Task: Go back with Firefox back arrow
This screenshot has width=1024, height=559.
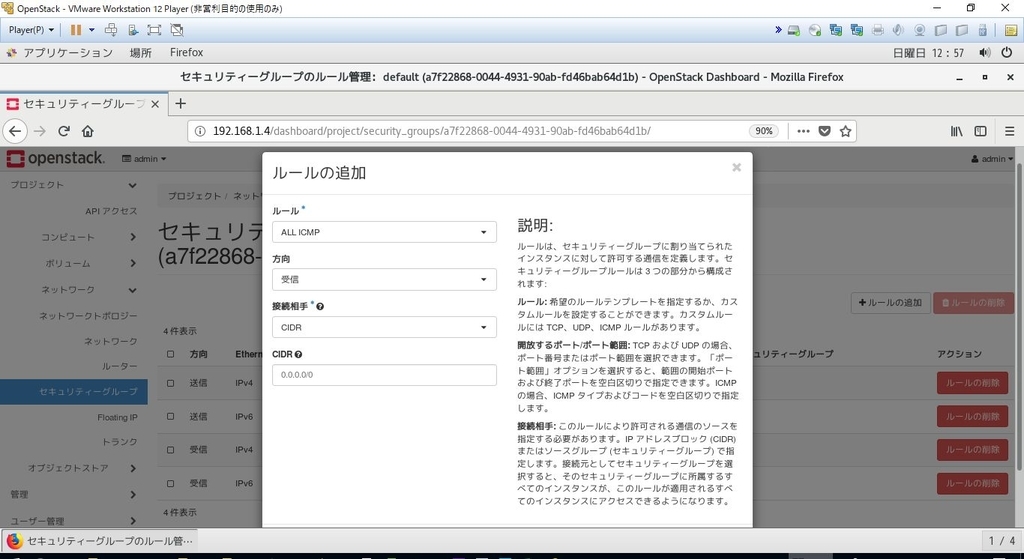Action: point(15,131)
